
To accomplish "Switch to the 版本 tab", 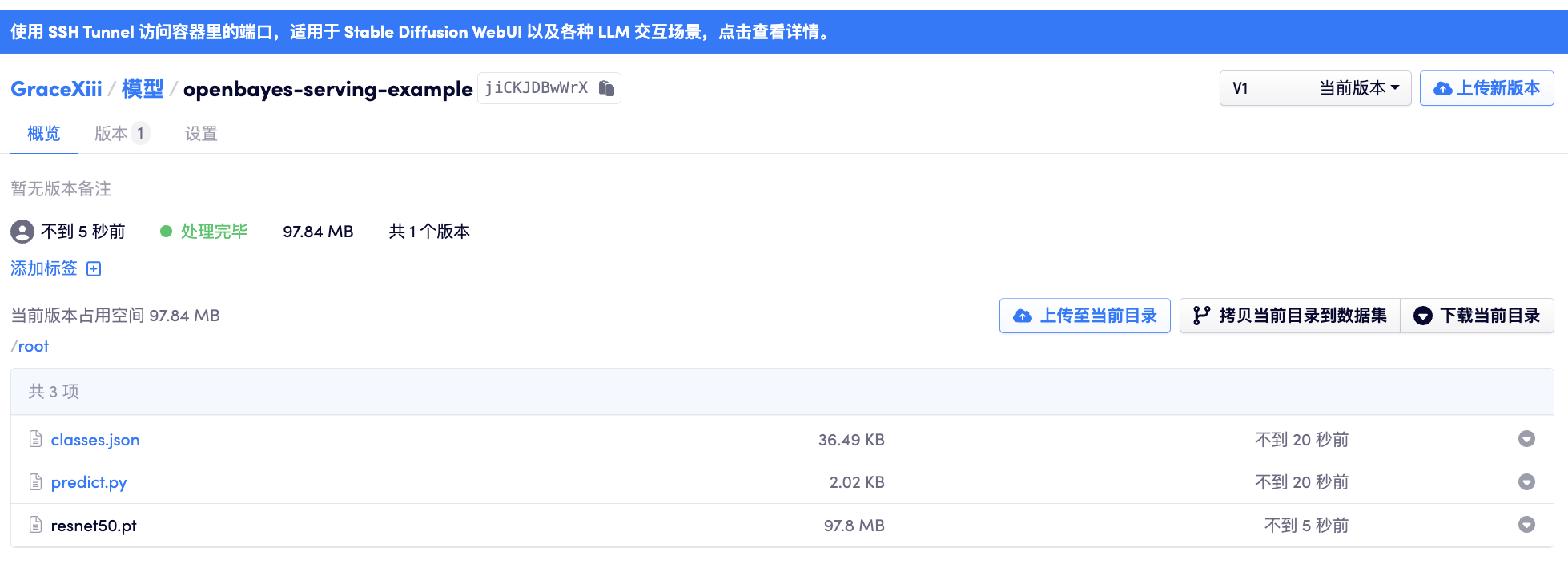I will click(120, 134).
